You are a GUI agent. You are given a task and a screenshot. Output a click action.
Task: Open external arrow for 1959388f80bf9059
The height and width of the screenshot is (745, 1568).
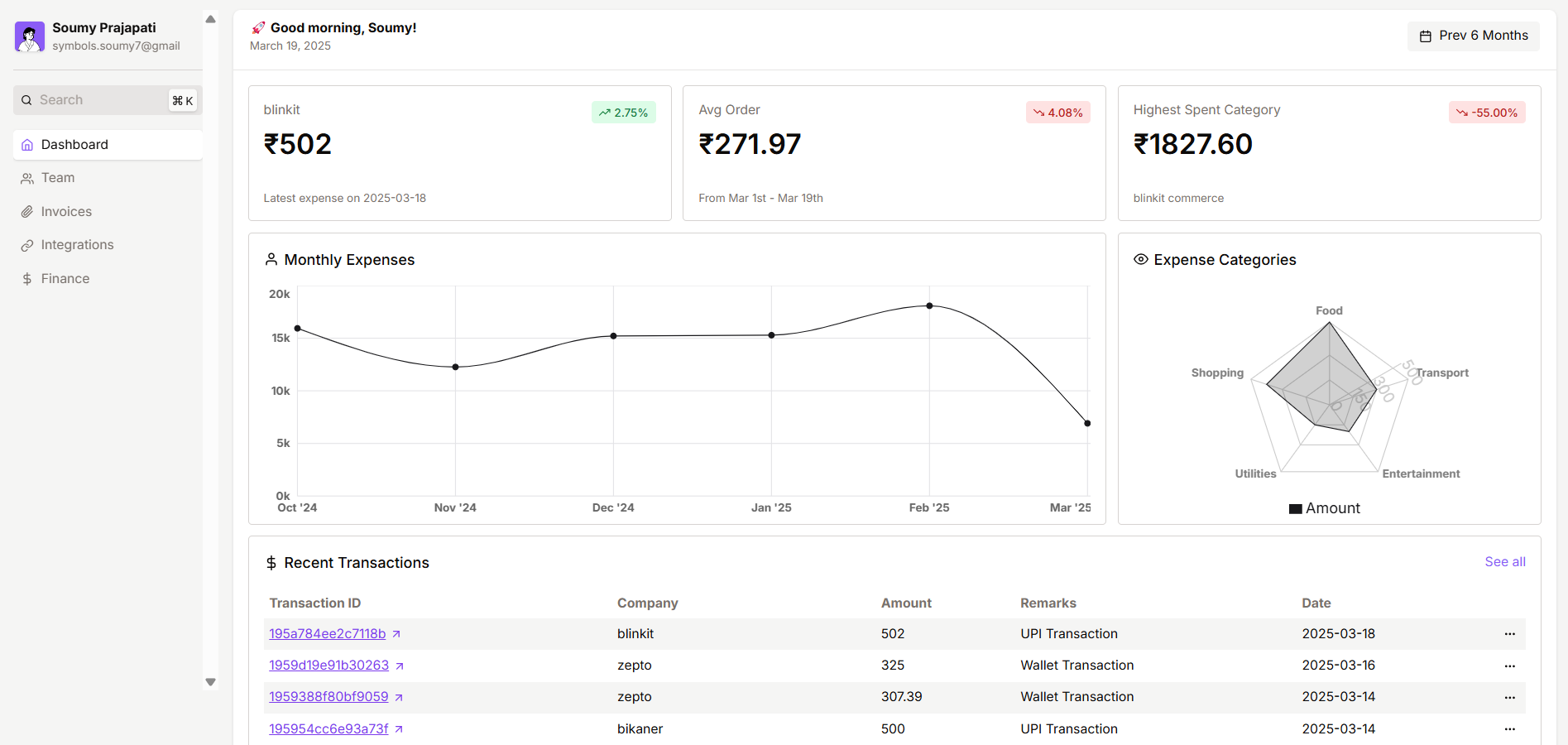[399, 697]
